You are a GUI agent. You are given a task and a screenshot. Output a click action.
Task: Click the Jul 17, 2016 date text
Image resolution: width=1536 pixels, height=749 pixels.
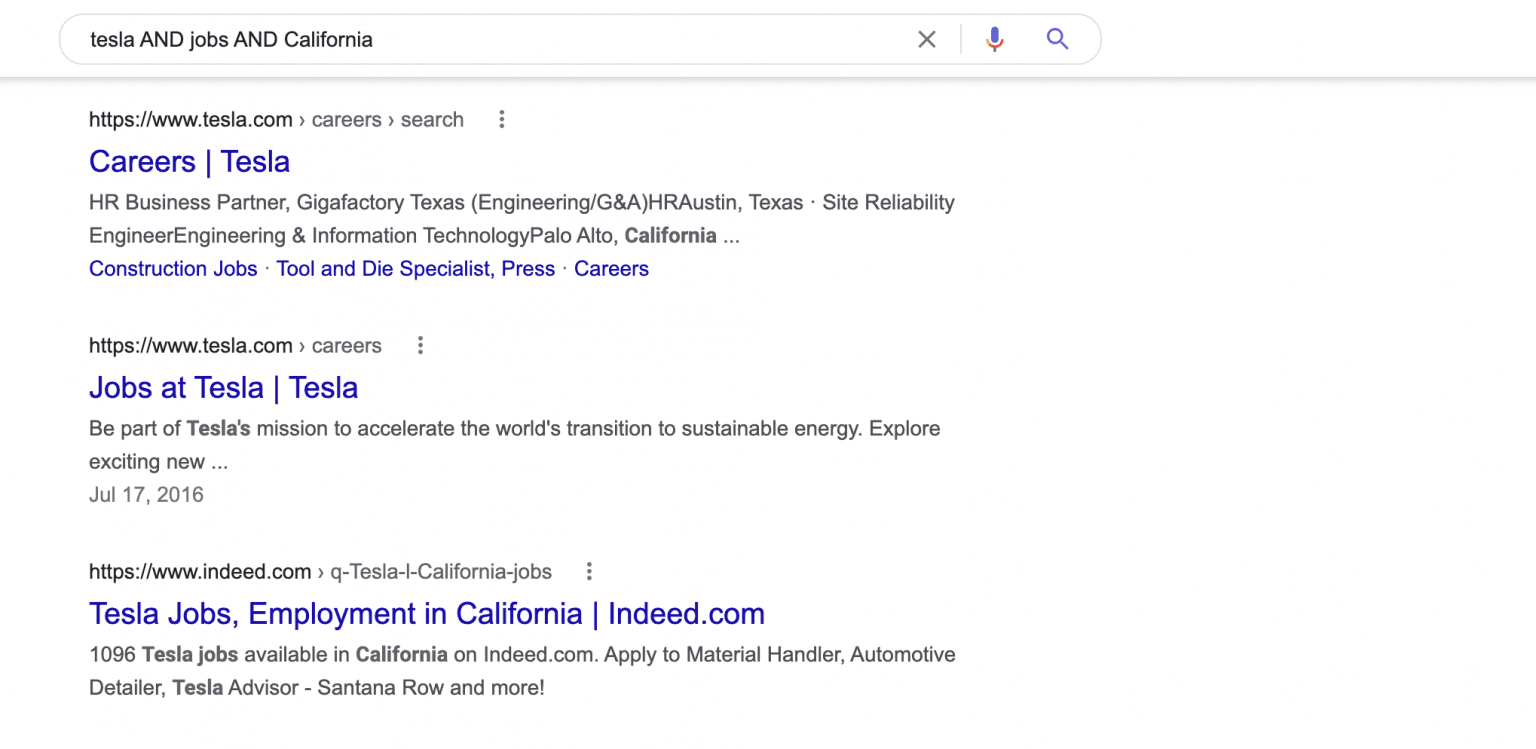coord(146,494)
